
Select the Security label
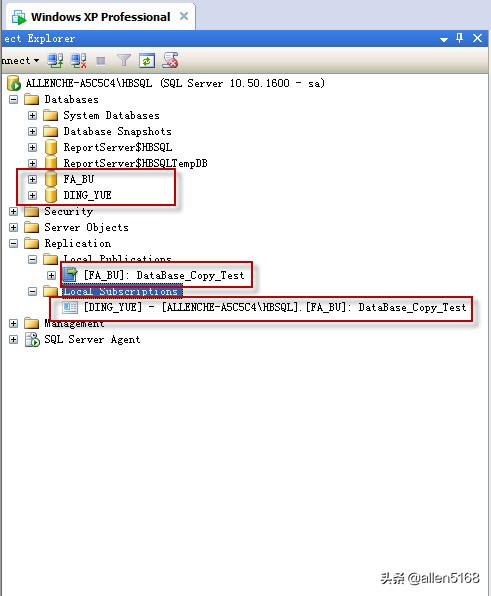[x=68, y=211]
